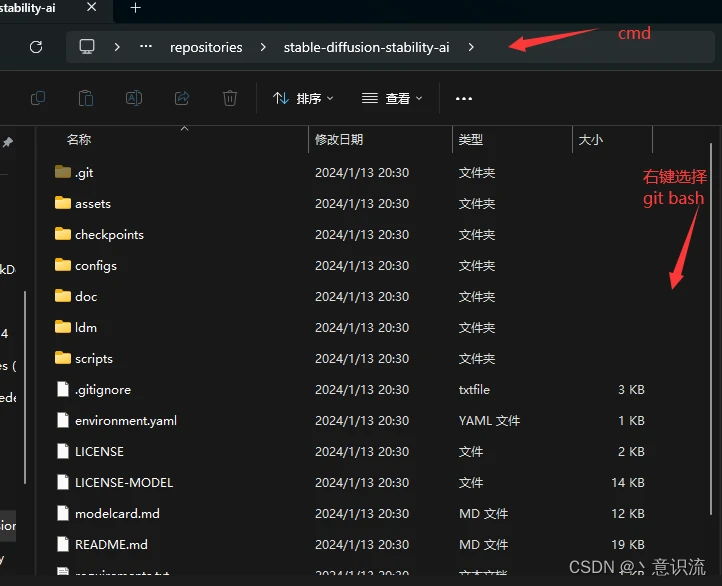Click the scripts folder name
The width and height of the screenshot is (722, 586).
pos(94,359)
